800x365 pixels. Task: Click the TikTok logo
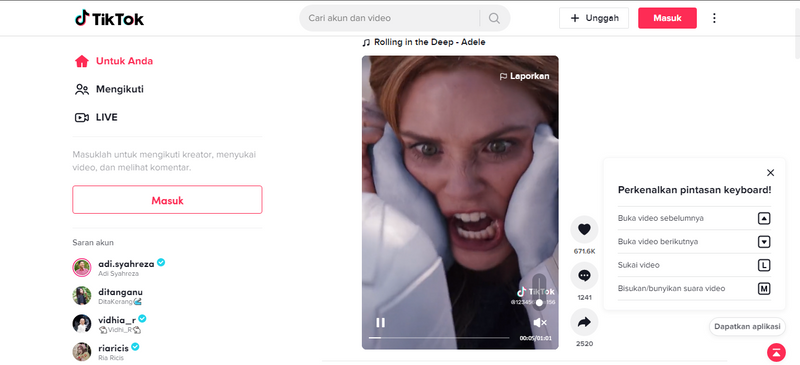click(x=109, y=18)
